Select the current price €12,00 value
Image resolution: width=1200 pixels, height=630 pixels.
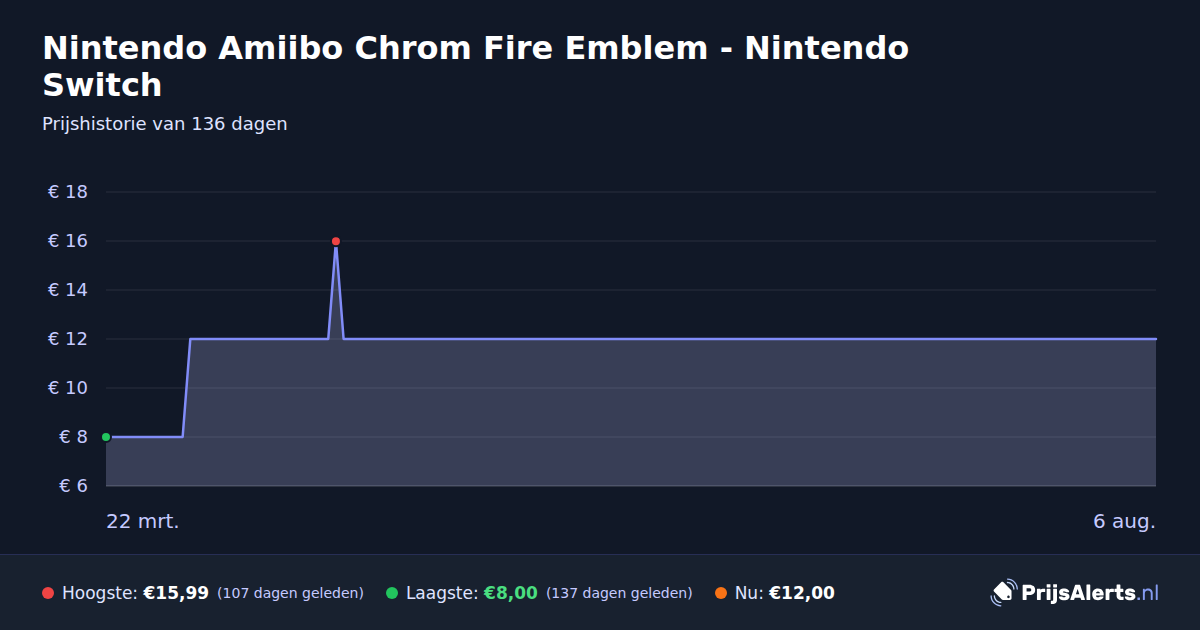[x=802, y=593]
